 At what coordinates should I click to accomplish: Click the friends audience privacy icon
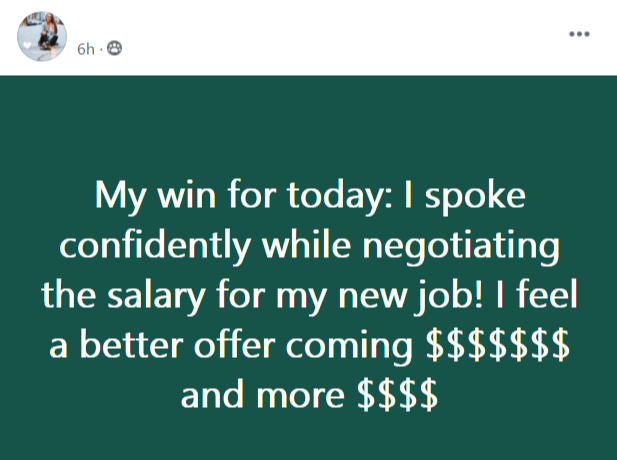(115, 48)
